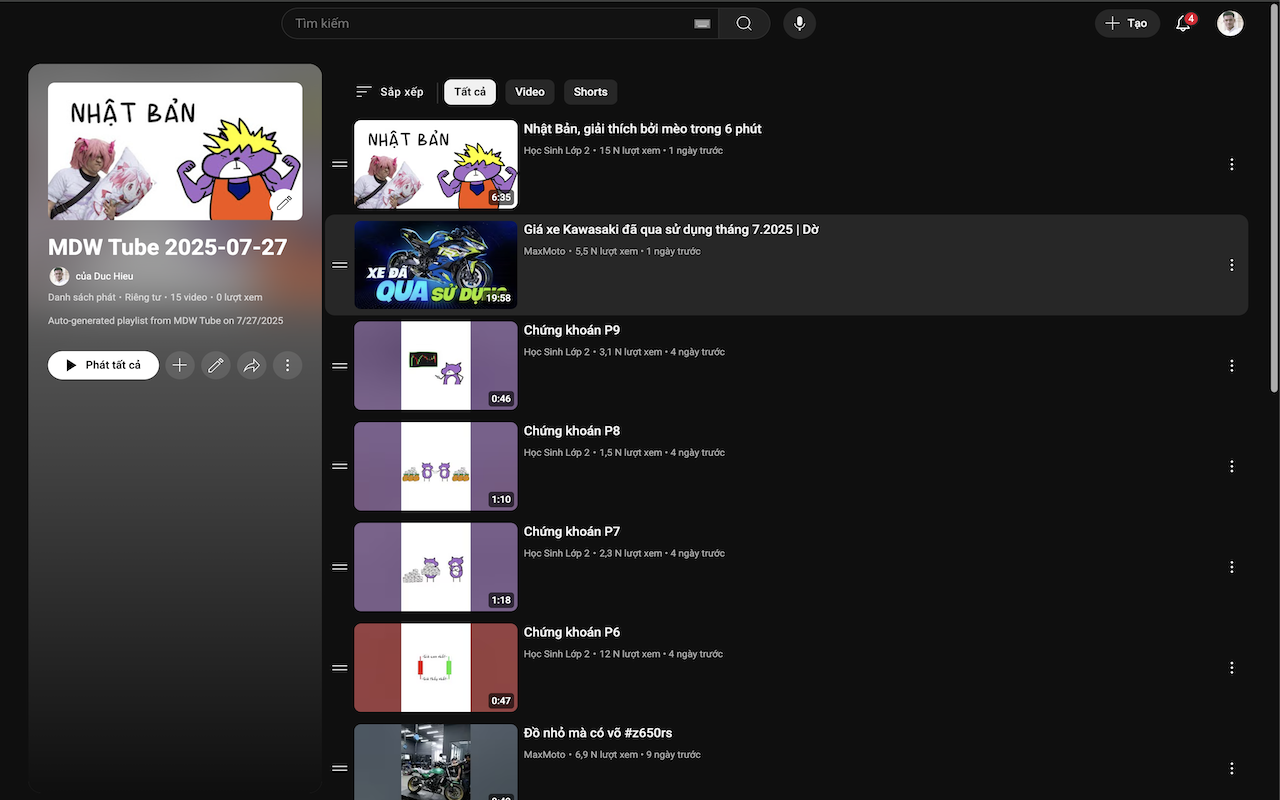Click MaxMoto channel under Giá xe Kawasaki video
The width and height of the screenshot is (1280, 800).
[544, 252]
